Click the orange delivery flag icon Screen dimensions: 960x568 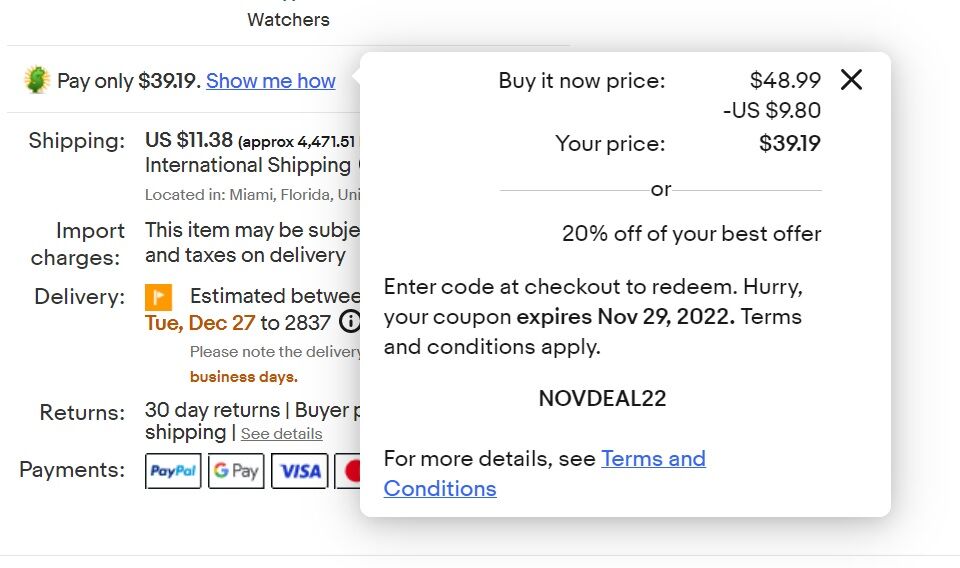(x=159, y=297)
